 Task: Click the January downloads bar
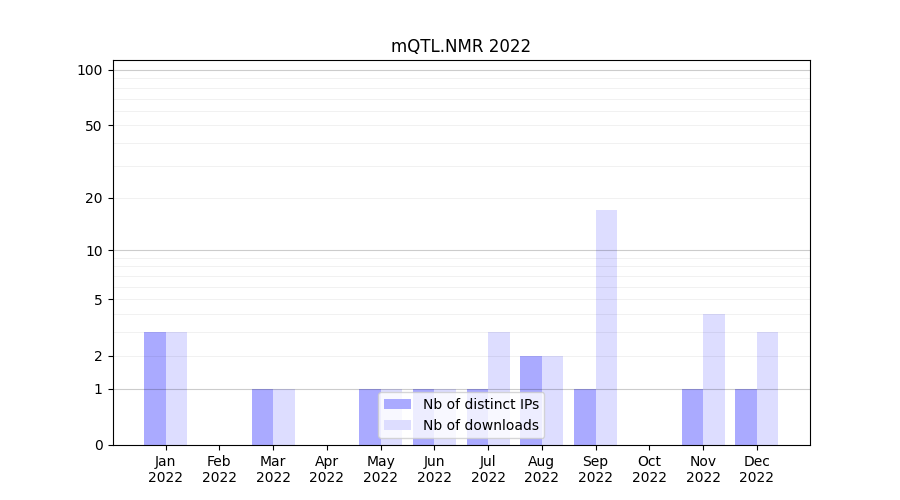click(x=176, y=388)
